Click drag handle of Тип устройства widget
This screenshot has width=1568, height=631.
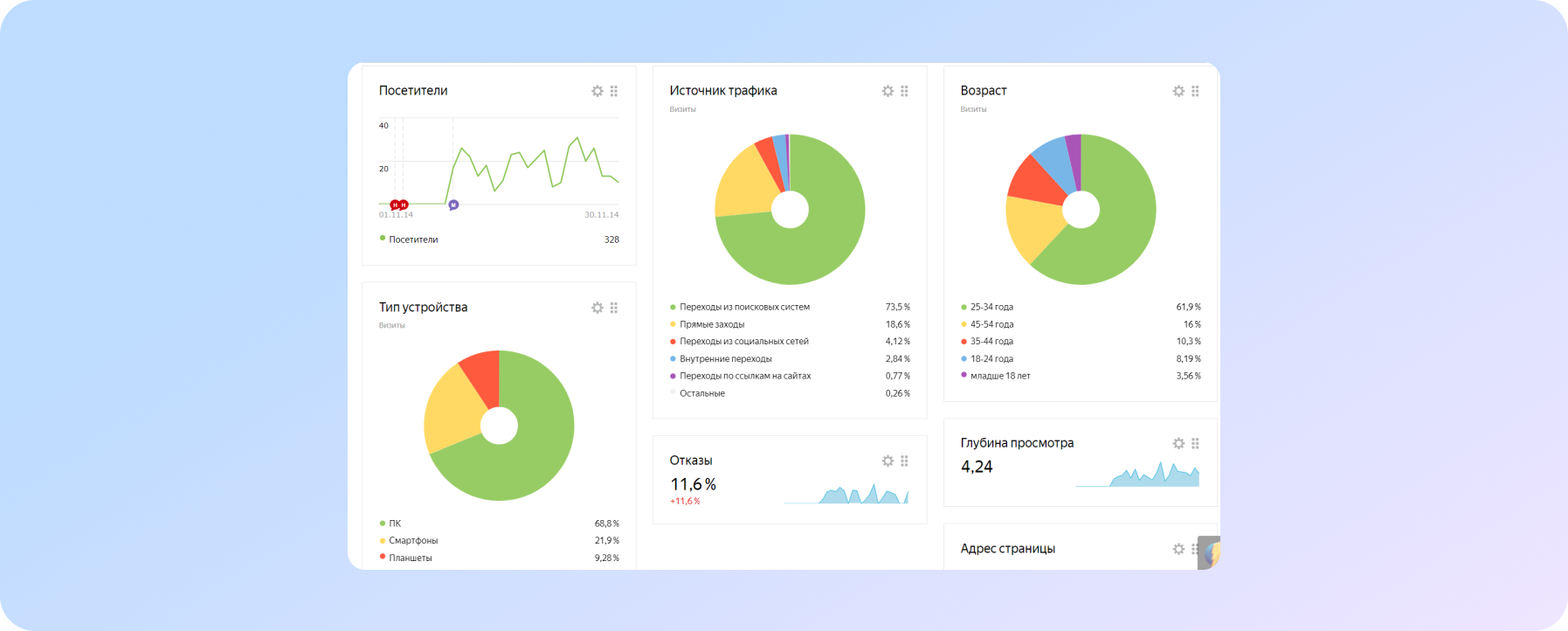coord(614,308)
